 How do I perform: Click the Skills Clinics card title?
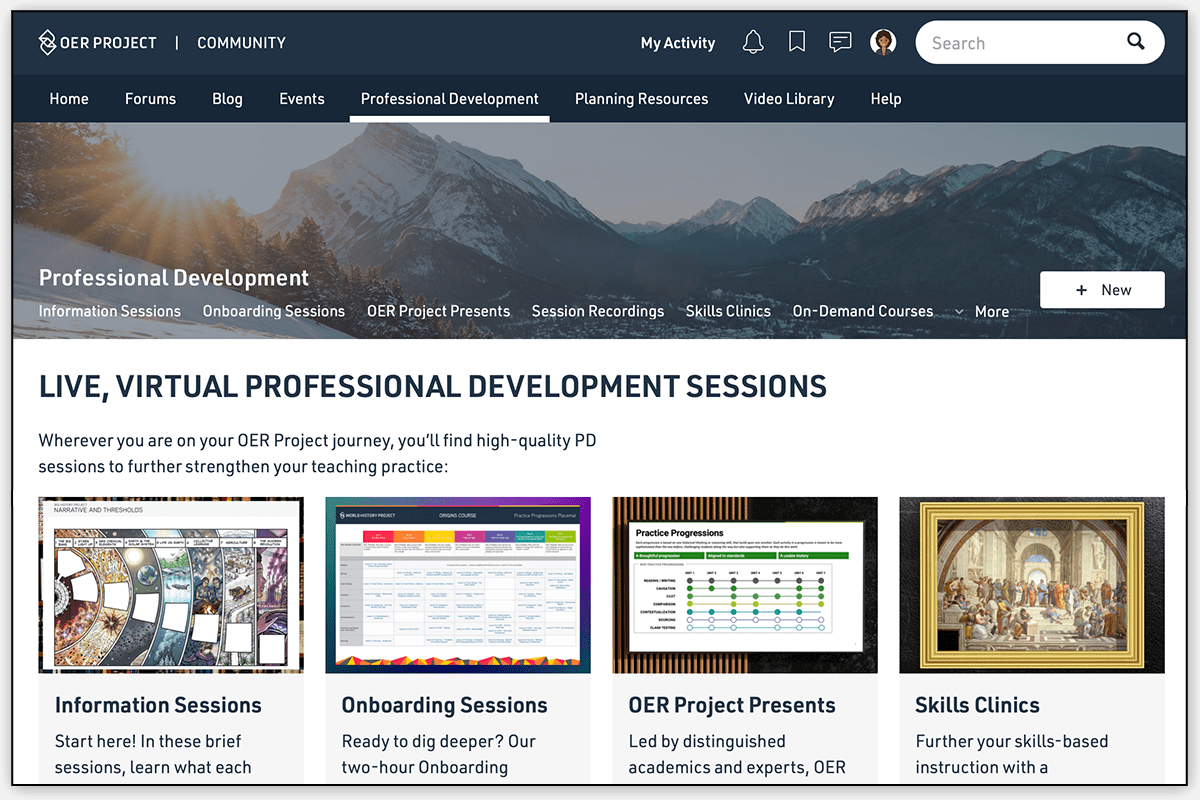pyautogui.click(x=977, y=705)
